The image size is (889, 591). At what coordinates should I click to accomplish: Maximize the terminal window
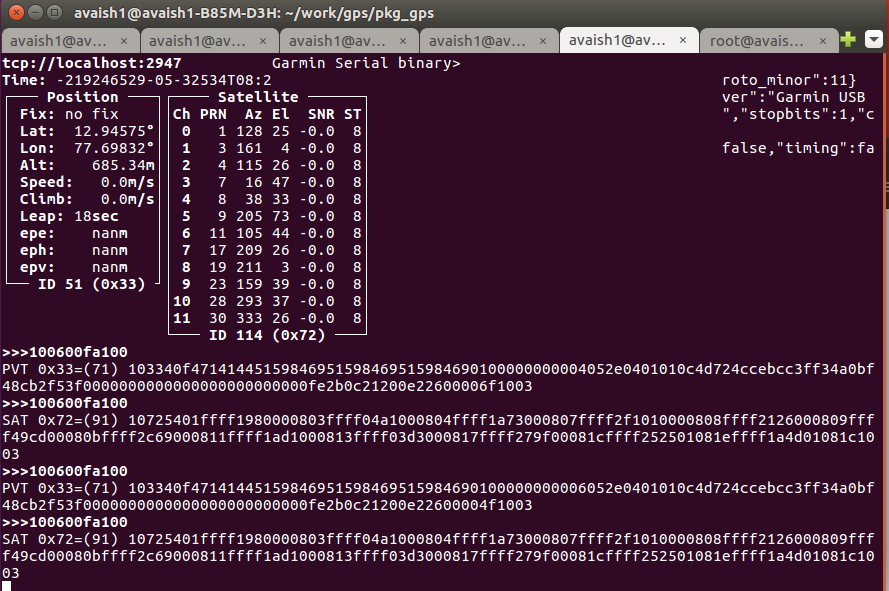54,12
